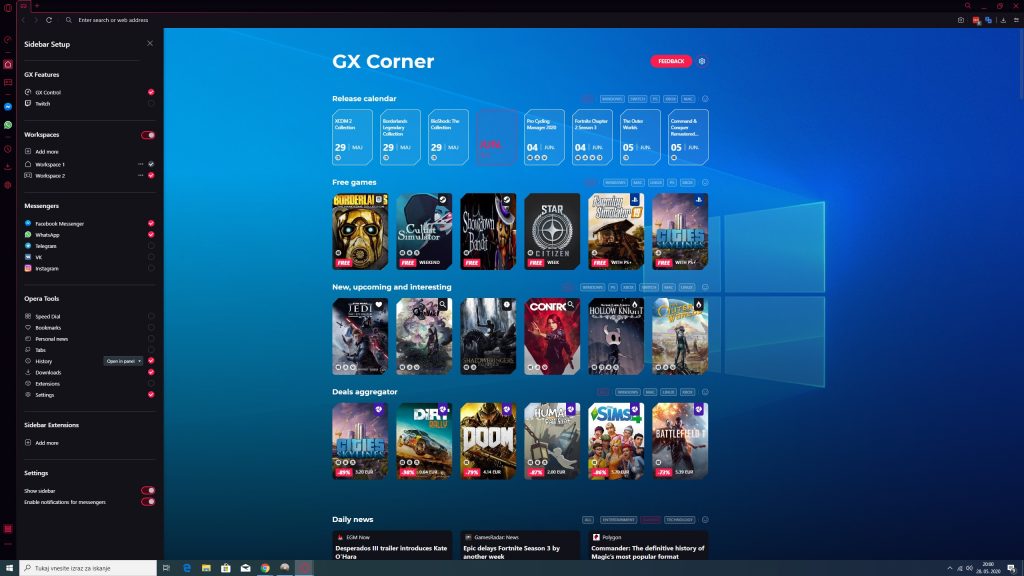The image size is (1024, 576).
Task: Filter Daily news by Entertainment
Action: (x=618, y=520)
